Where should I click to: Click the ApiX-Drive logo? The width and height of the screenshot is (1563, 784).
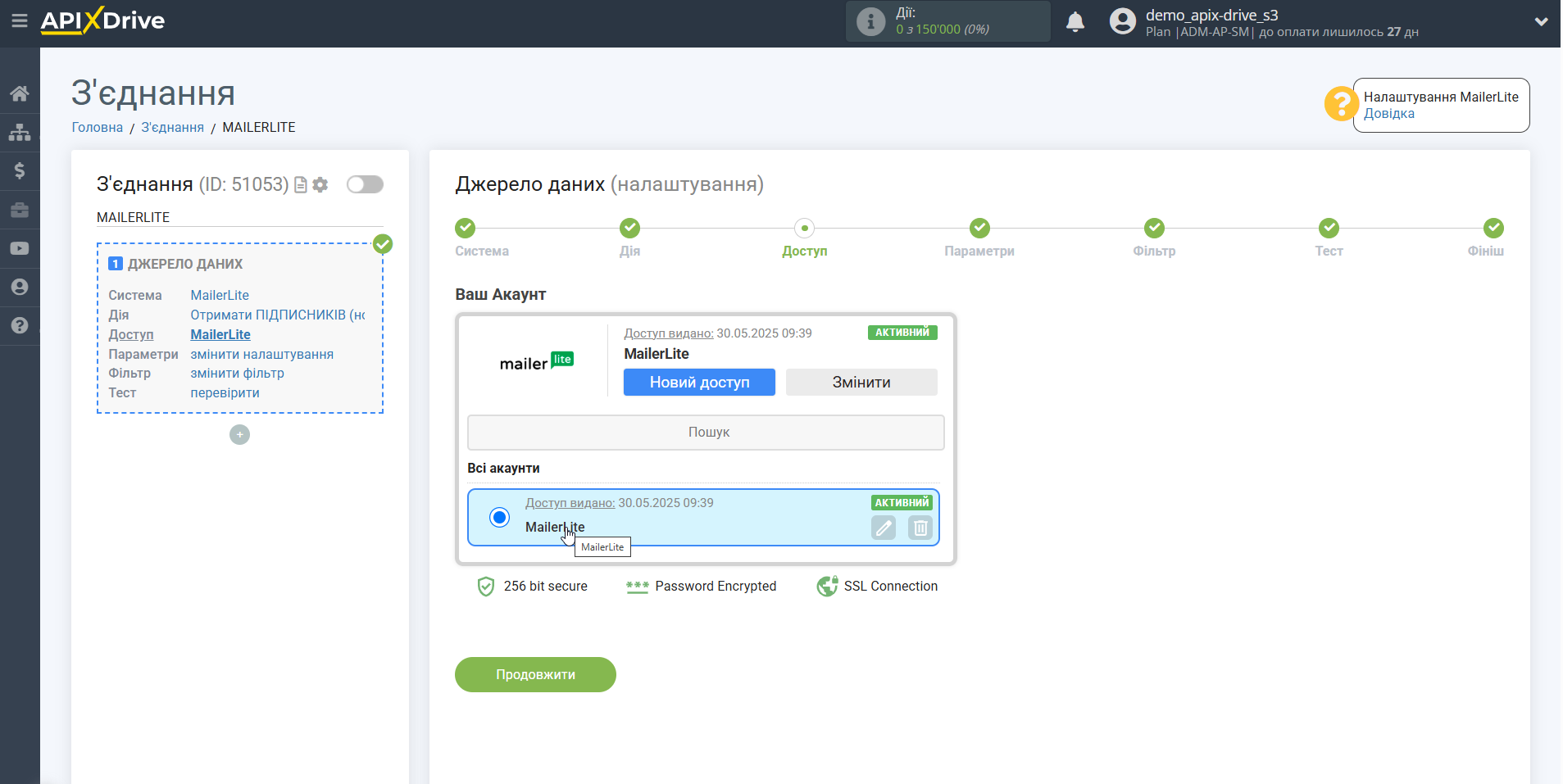(x=103, y=20)
